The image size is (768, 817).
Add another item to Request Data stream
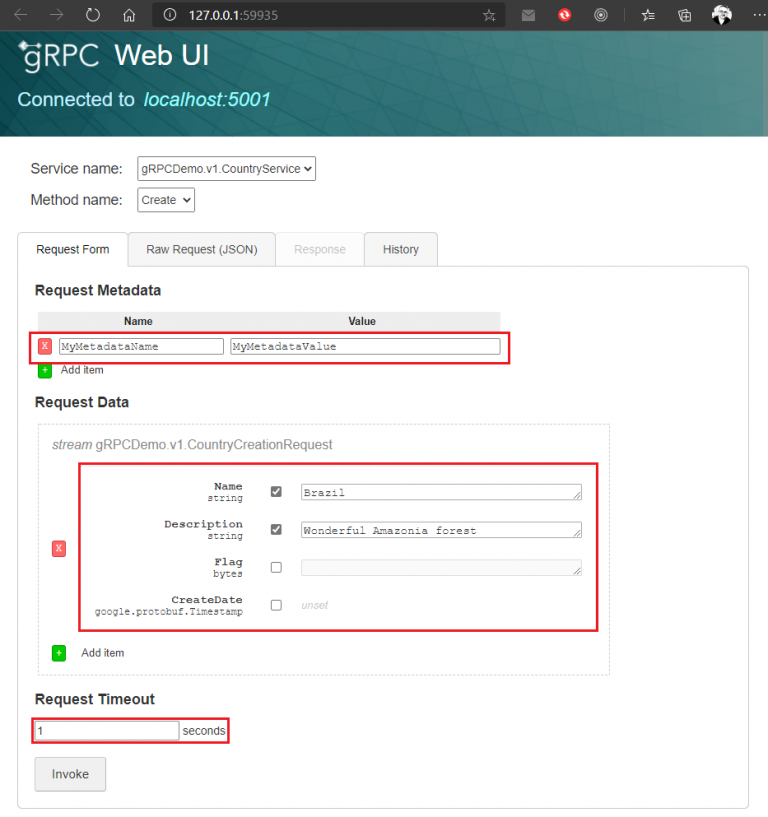tap(59, 653)
